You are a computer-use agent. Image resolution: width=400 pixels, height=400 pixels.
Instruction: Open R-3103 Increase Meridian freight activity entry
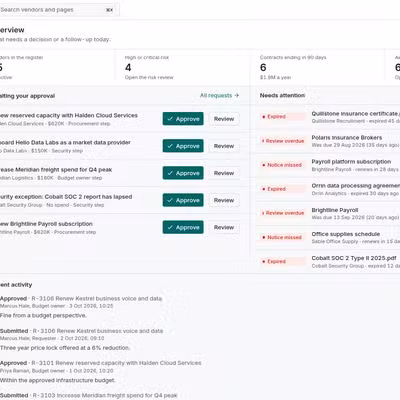(x=89, y=396)
